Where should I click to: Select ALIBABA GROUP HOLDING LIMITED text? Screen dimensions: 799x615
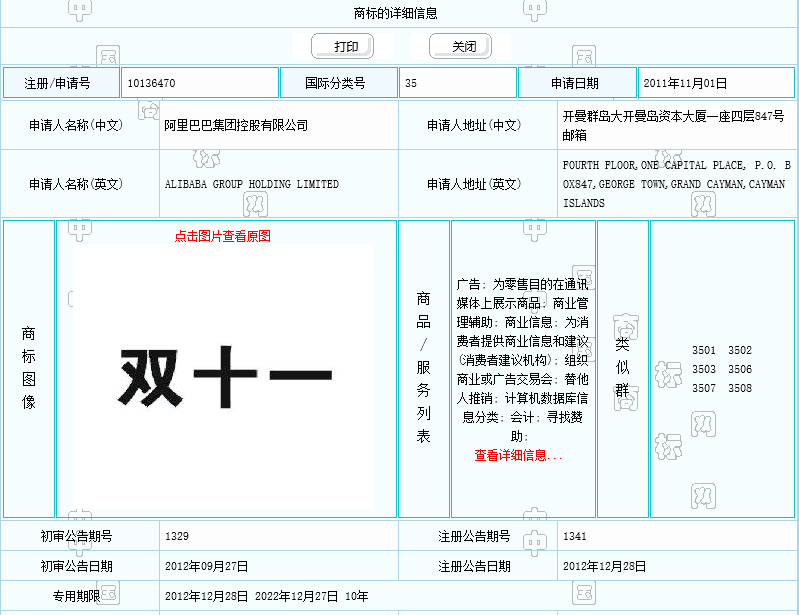(x=252, y=184)
